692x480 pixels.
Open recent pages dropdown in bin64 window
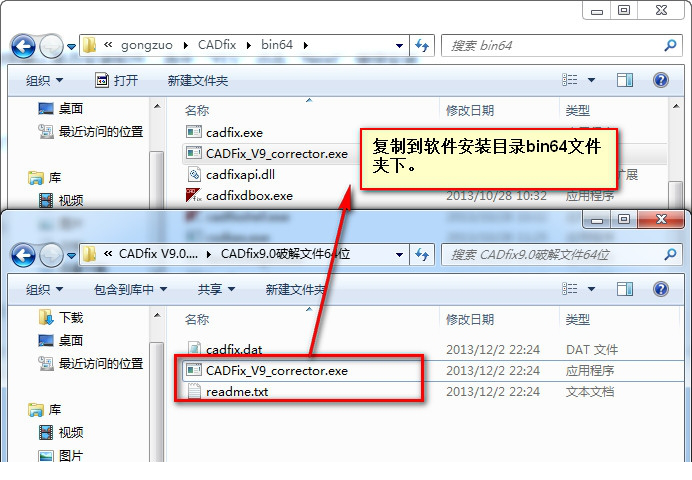point(71,46)
